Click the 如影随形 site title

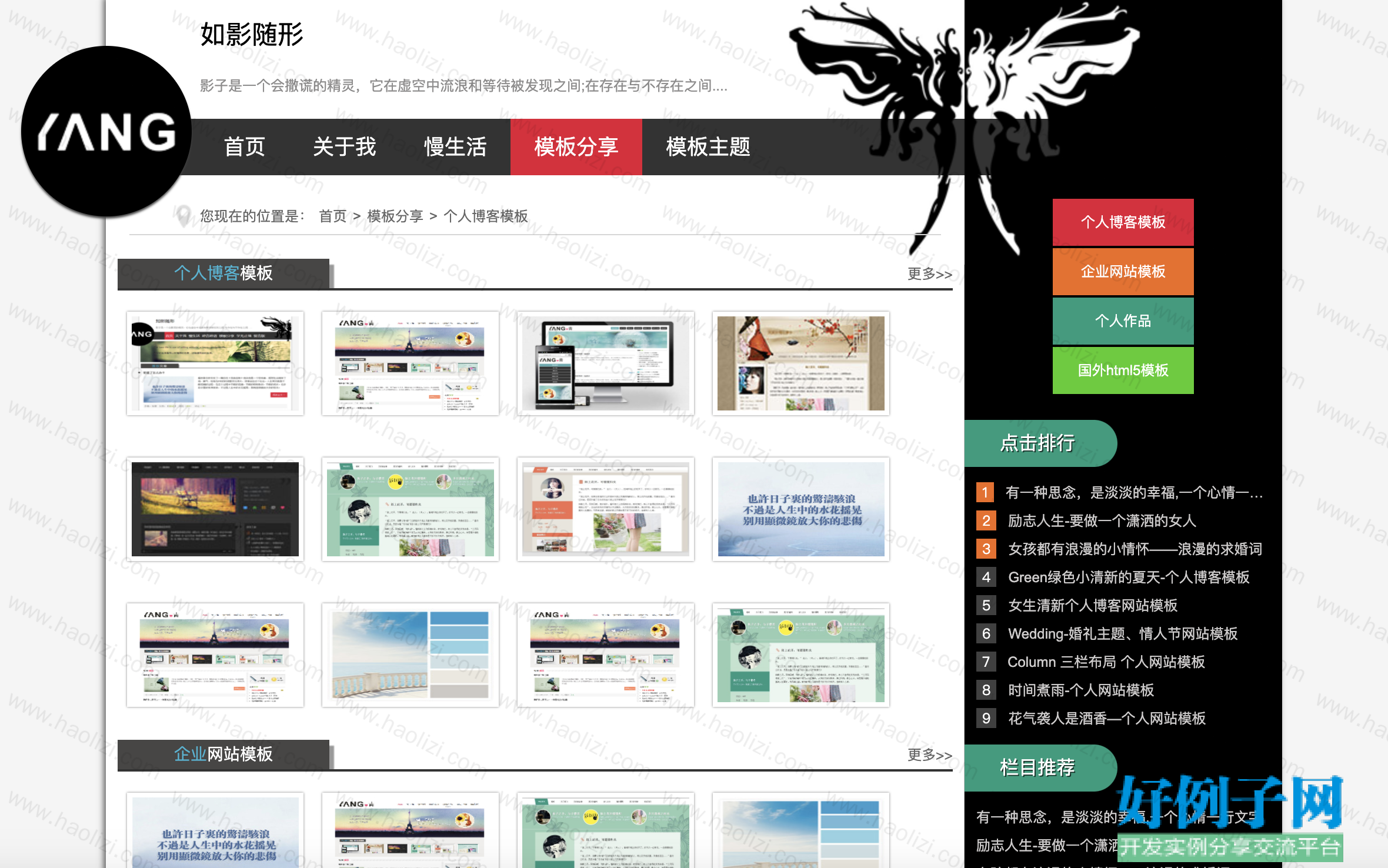coord(252,34)
